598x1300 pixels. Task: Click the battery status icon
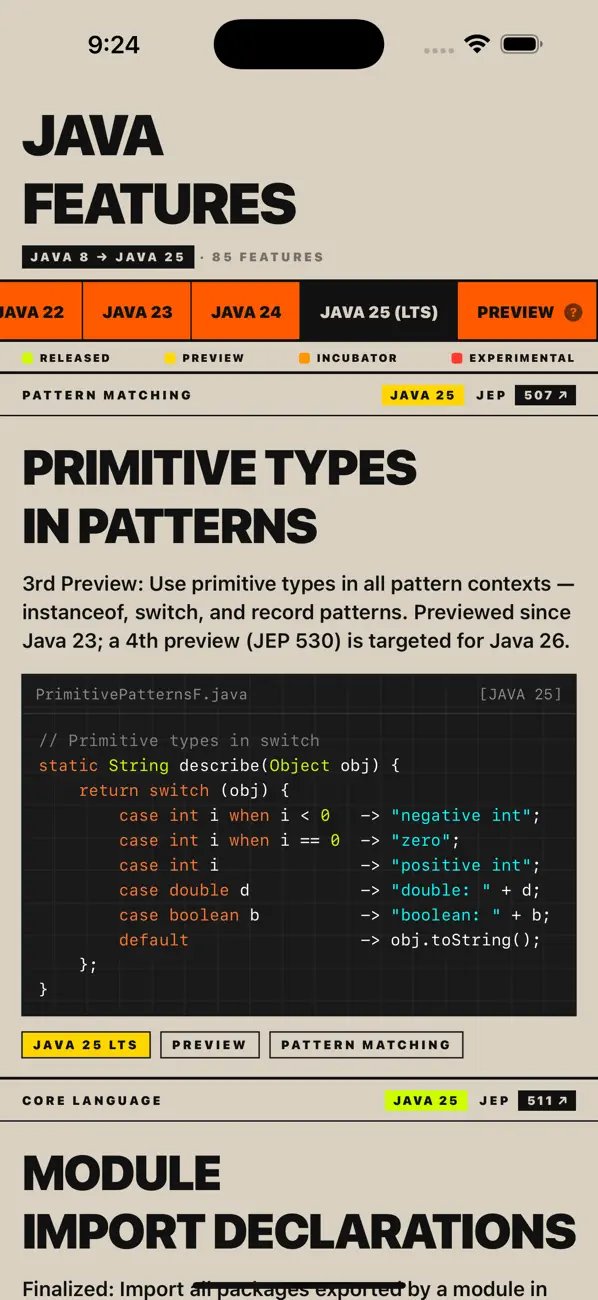pos(521,44)
